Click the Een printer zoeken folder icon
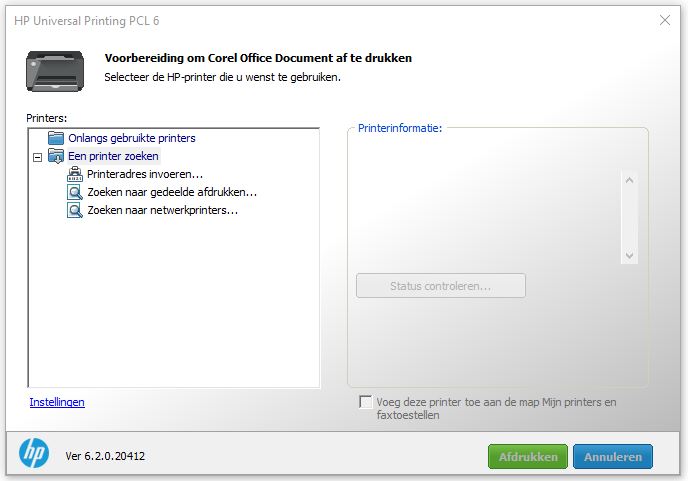 tap(56, 156)
